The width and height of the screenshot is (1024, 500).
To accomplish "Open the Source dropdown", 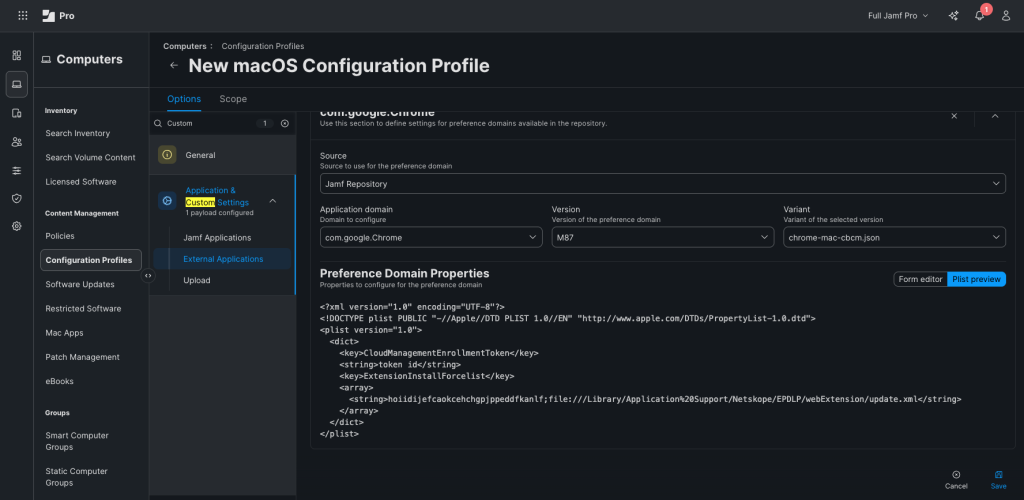I will (x=663, y=184).
